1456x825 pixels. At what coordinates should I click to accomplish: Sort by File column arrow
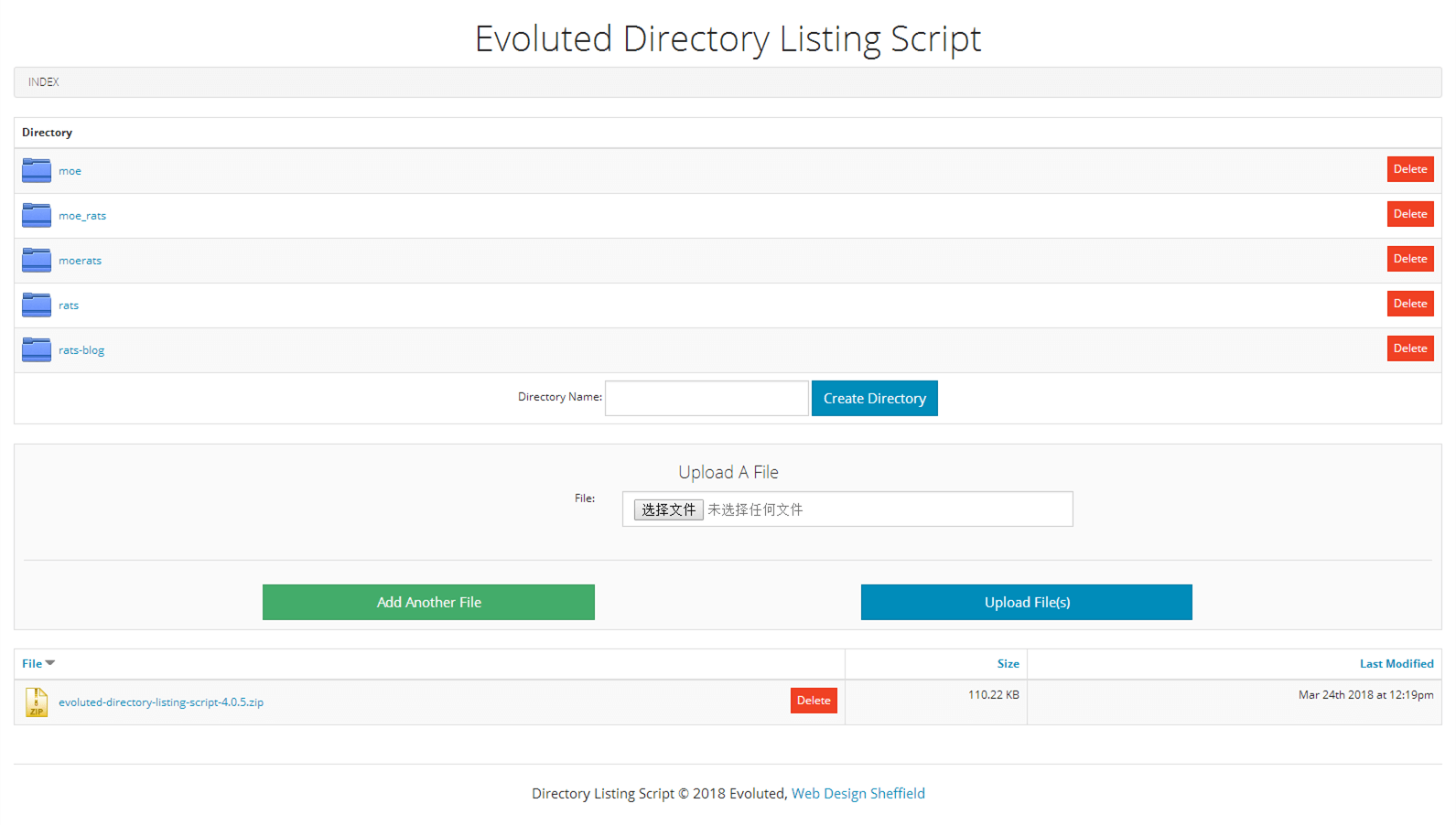[50, 663]
